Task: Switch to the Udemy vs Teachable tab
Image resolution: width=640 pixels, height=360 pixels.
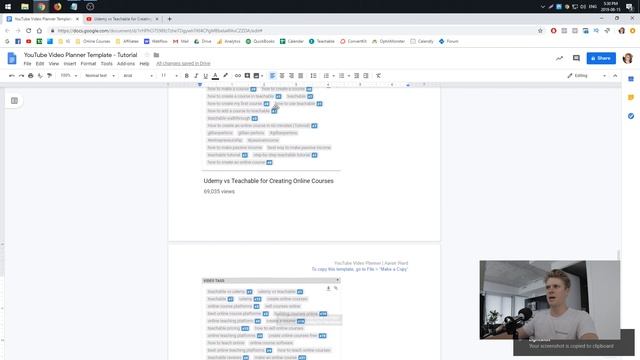Action: (x=122, y=19)
